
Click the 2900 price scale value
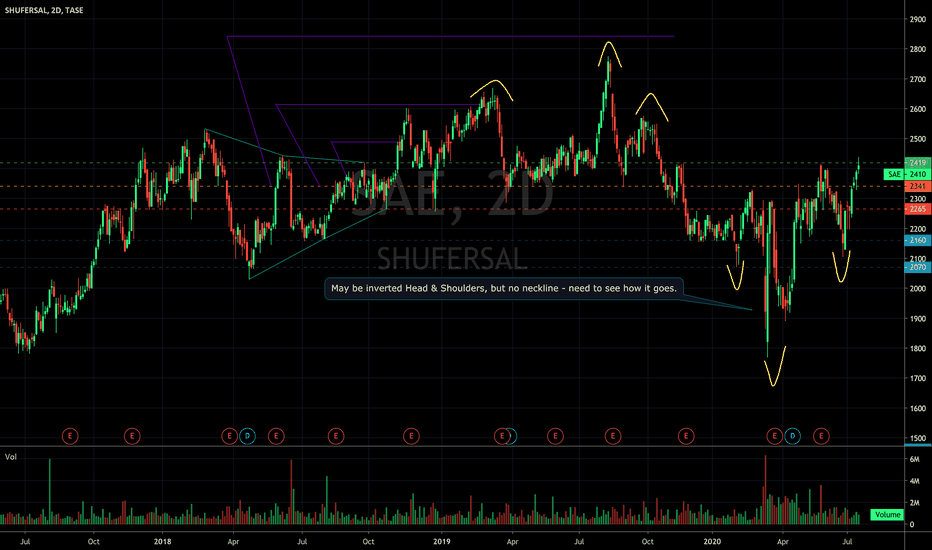(918, 19)
